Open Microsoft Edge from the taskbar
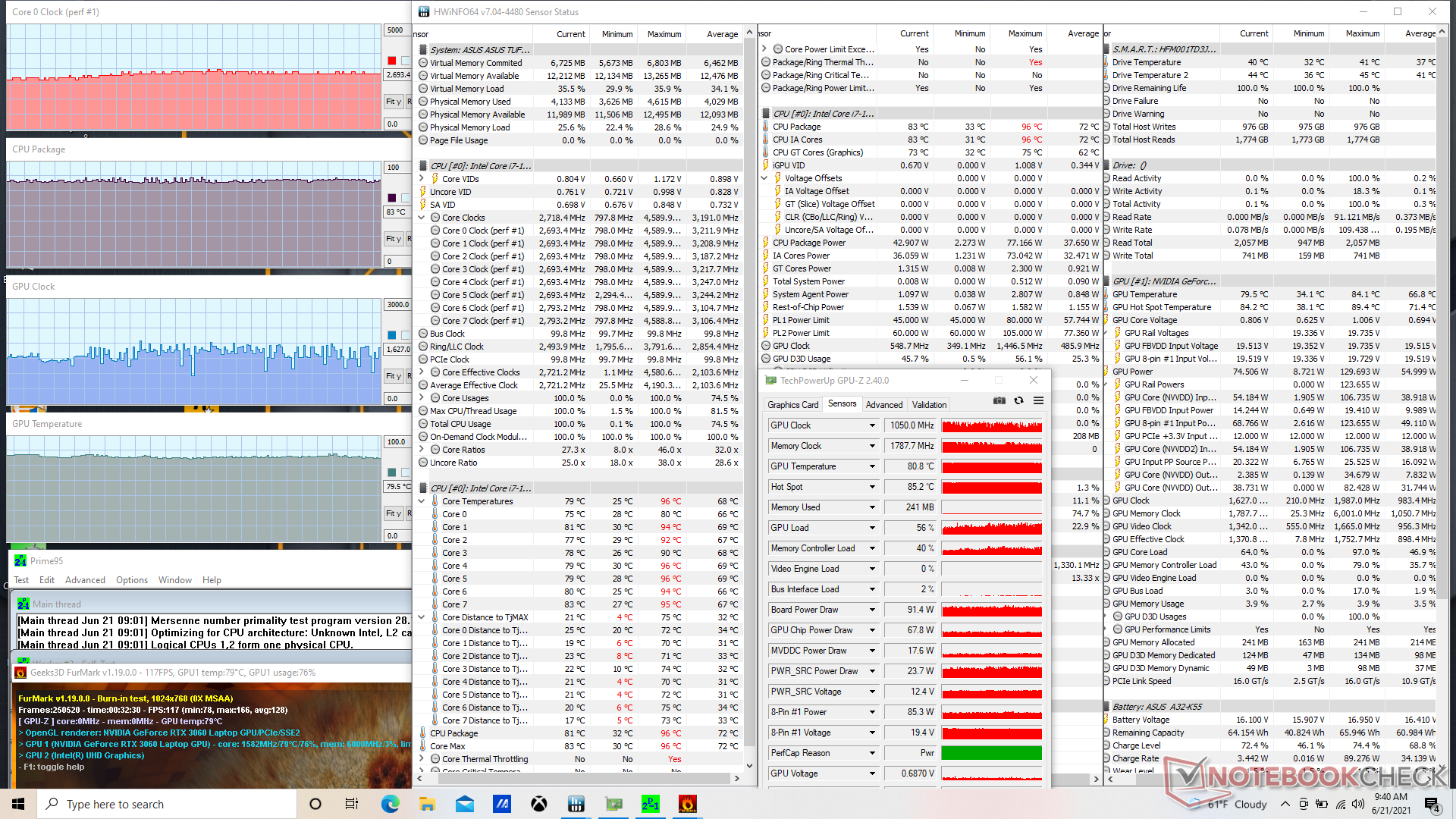The height and width of the screenshot is (819, 1456). pyautogui.click(x=390, y=804)
